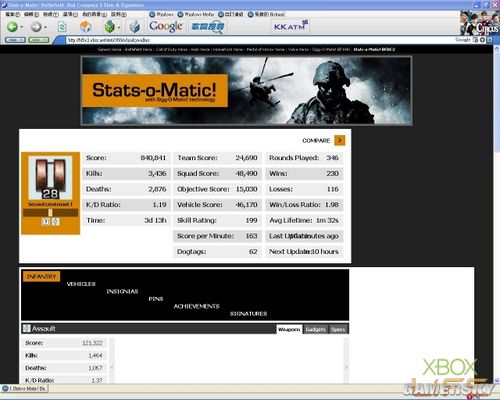Click the Google logo toolbar button
The height and width of the screenshot is (400, 500).
[x=166, y=26]
